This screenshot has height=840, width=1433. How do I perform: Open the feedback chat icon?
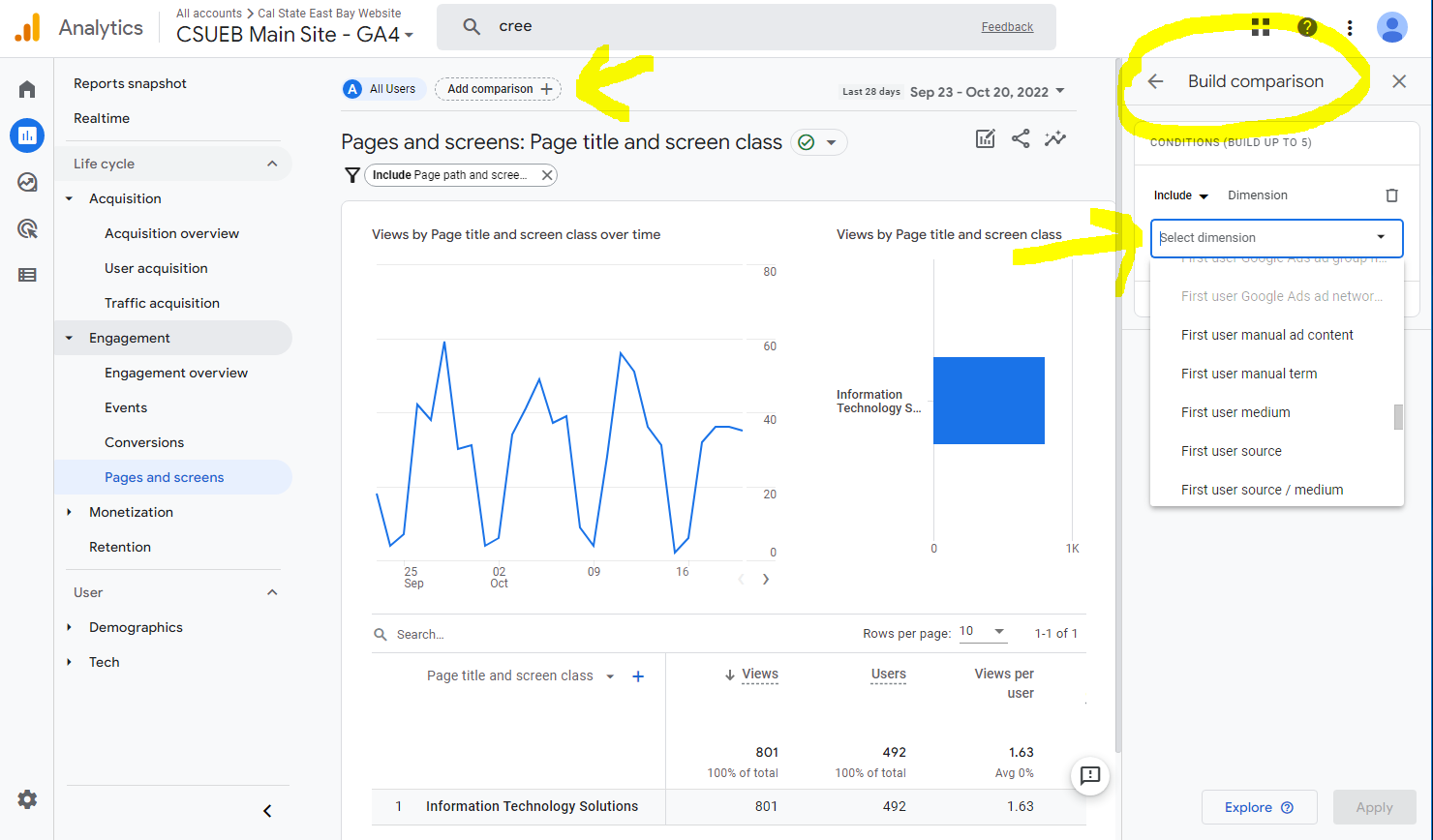tap(1090, 775)
